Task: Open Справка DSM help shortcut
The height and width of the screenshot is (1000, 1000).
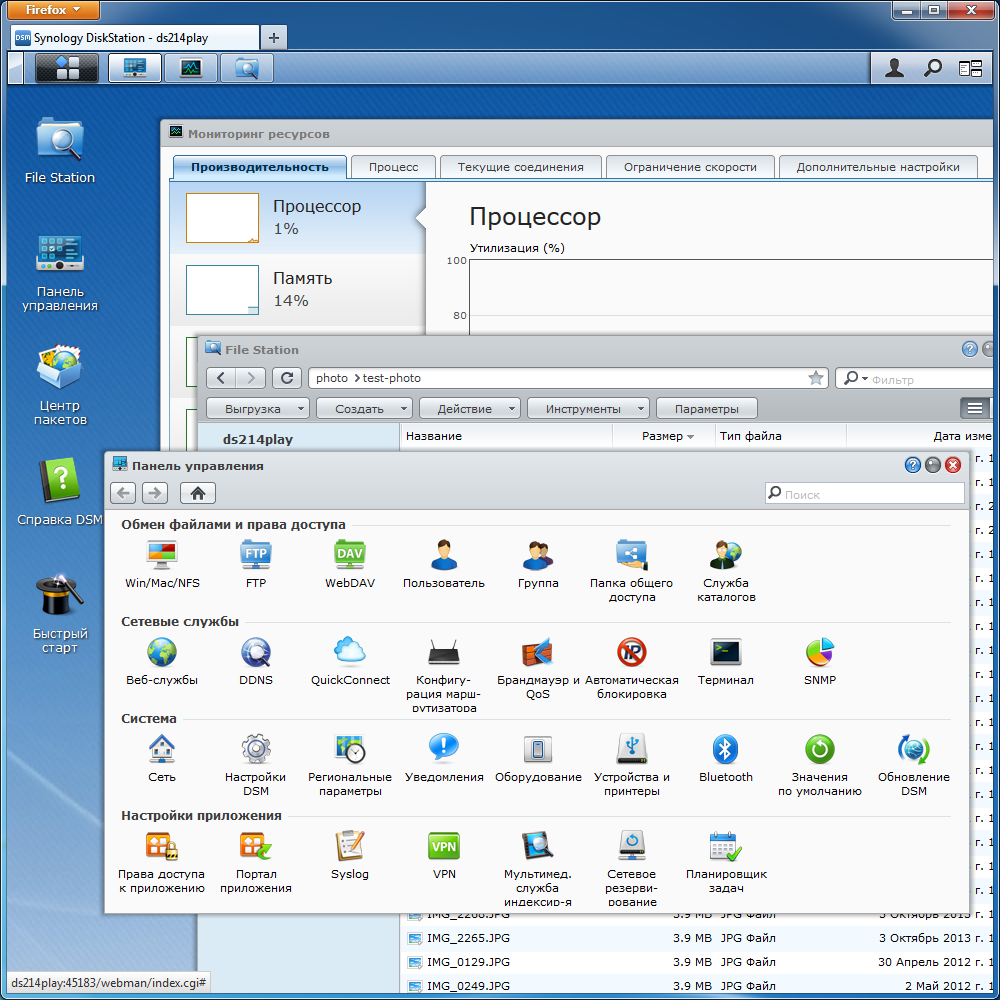Action: 59,491
